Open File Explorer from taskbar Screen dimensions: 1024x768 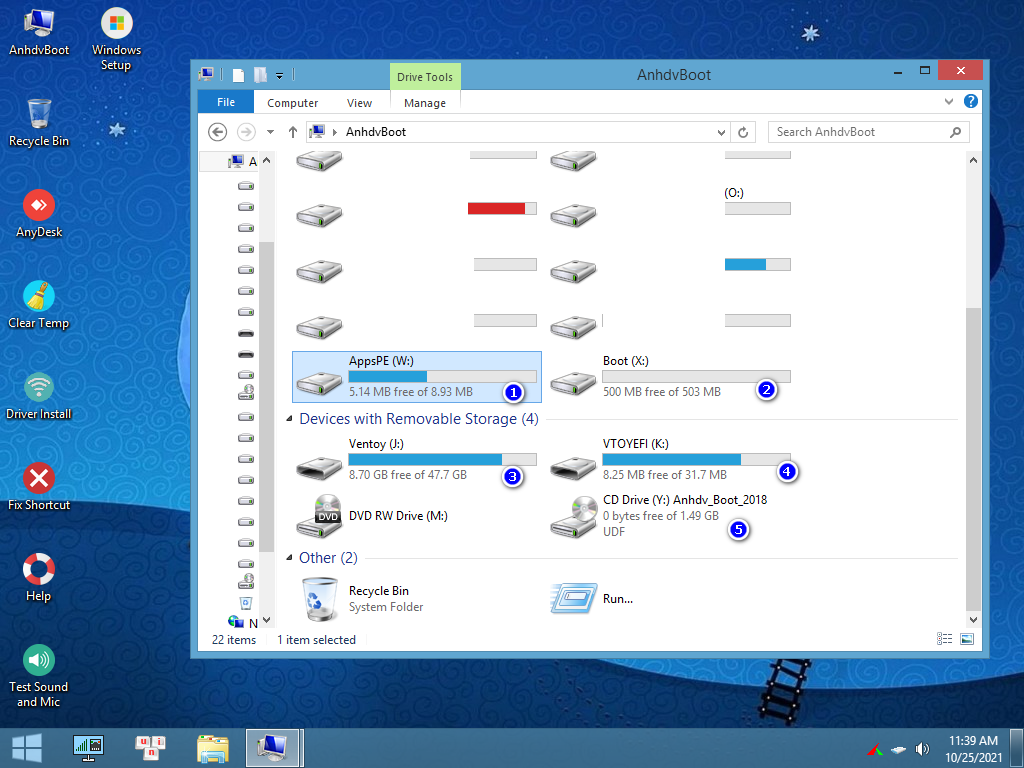(x=212, y=748)
